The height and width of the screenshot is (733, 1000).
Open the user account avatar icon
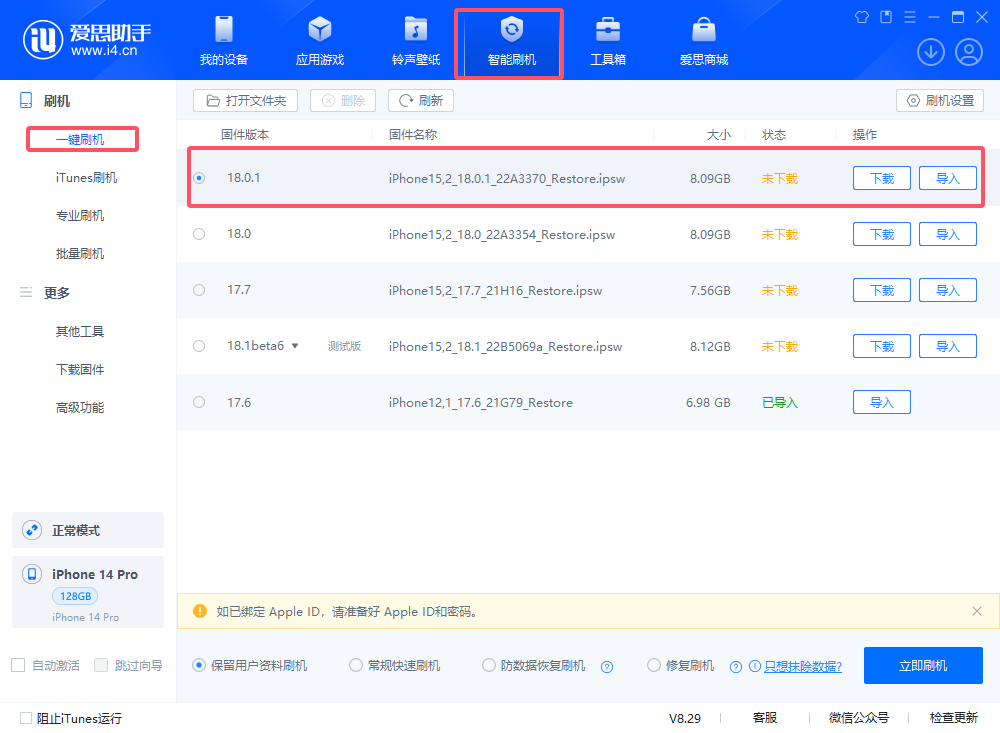point(968,52)
